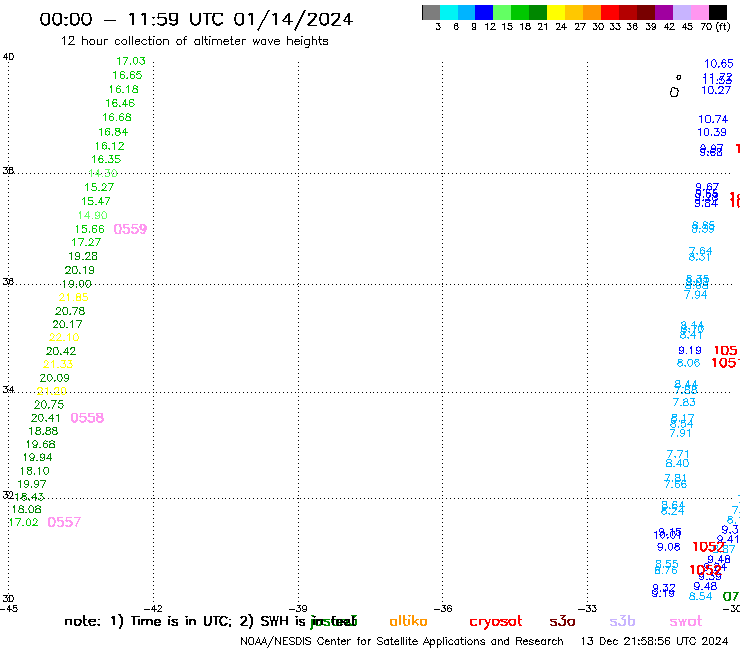Click the wave height value 16.84

113,132
